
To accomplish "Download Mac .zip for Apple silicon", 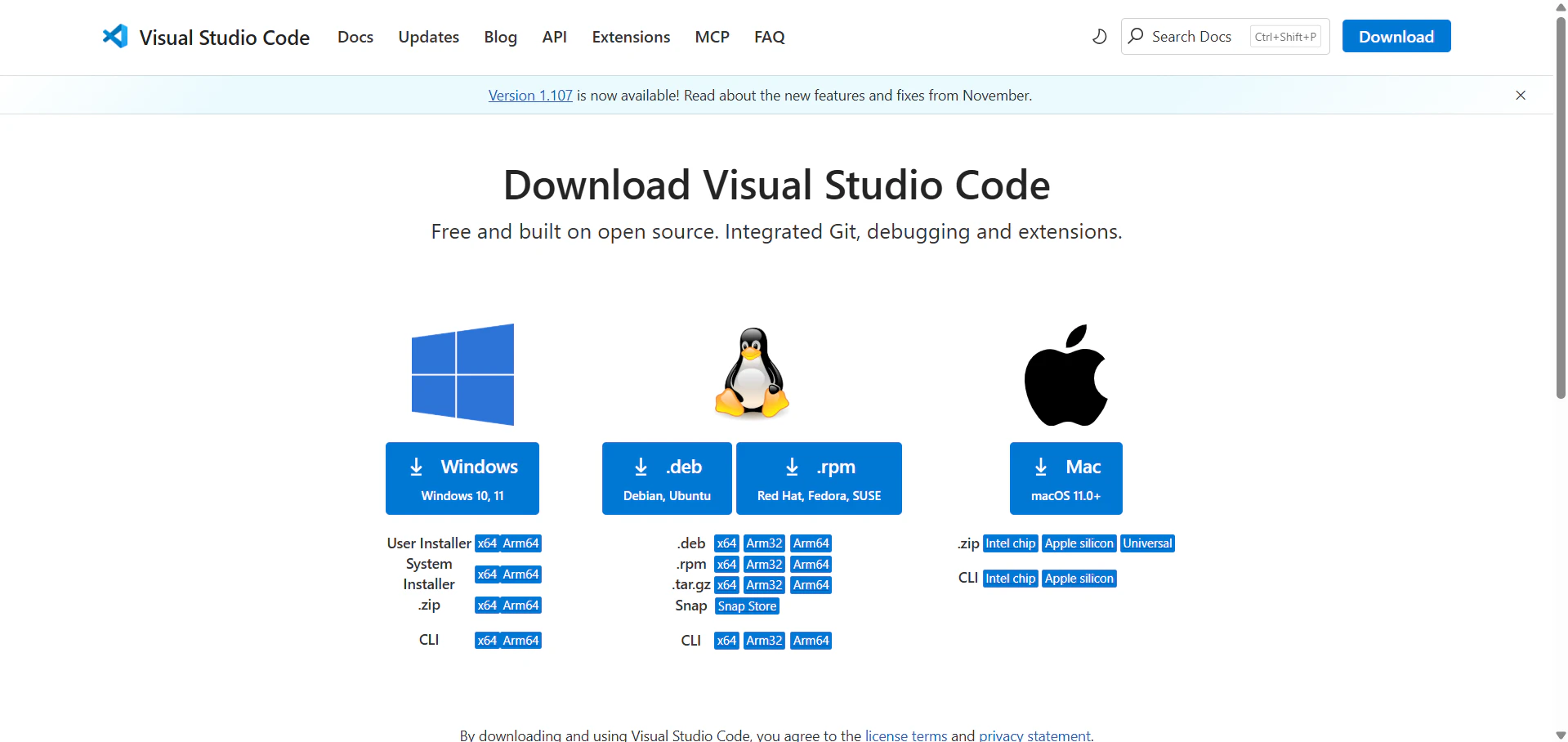I will (x=1079, y=543).
